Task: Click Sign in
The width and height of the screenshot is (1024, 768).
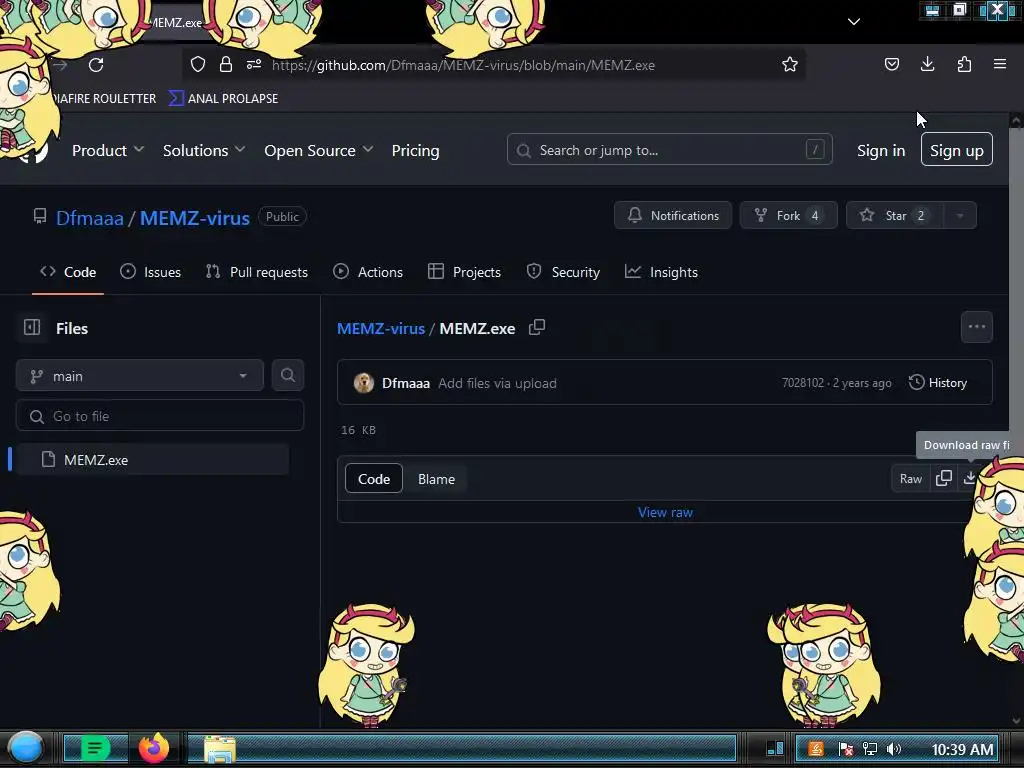Action: click(x=881, y=150)
